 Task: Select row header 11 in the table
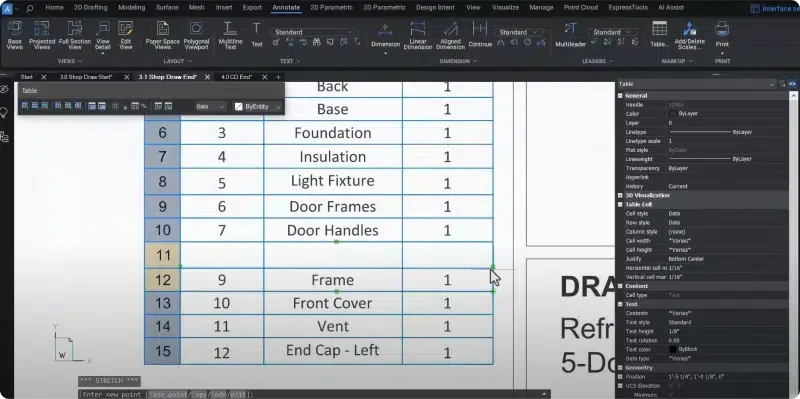[x=162, y=255]
